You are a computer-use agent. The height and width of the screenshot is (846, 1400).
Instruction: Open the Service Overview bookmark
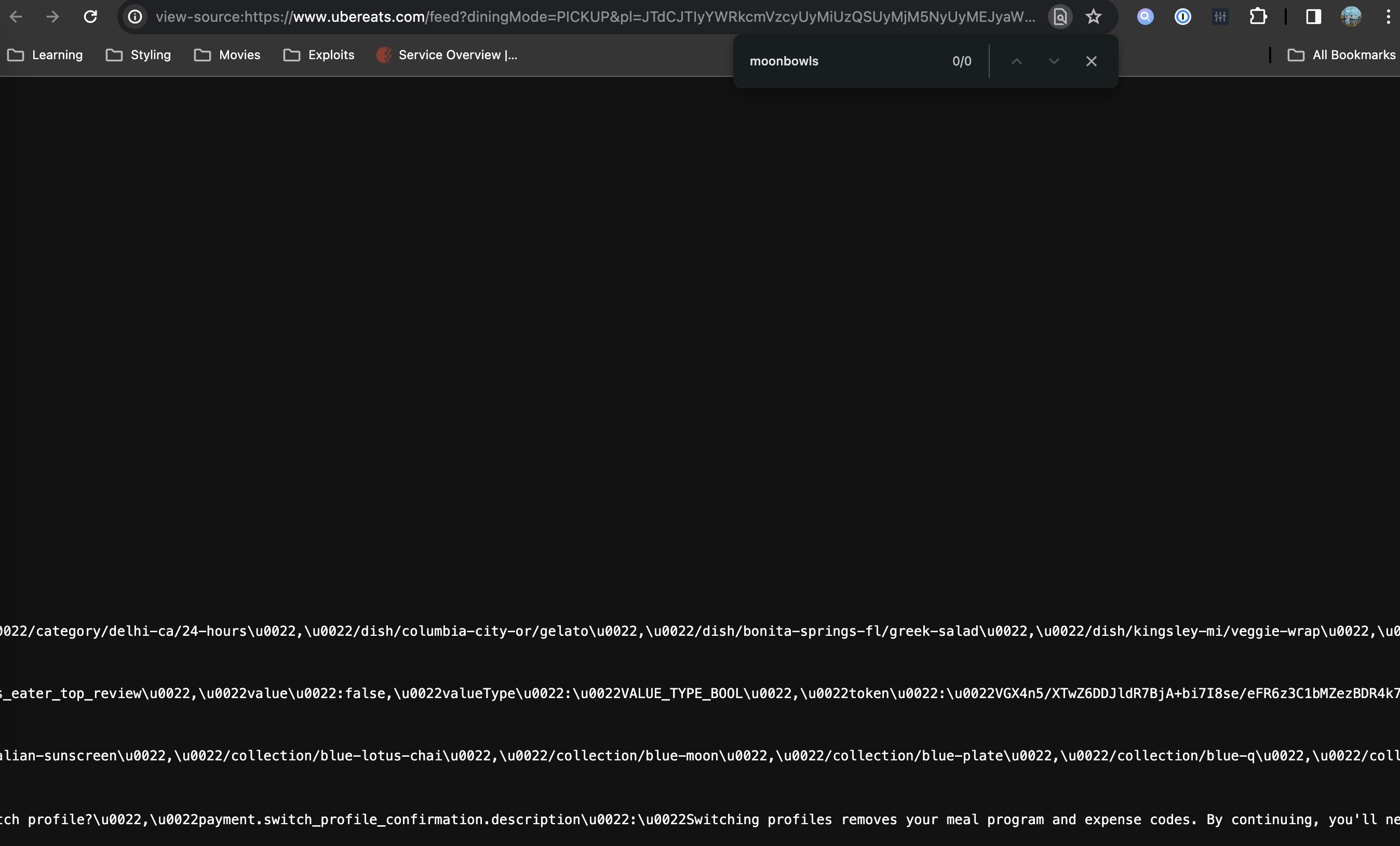447,55
